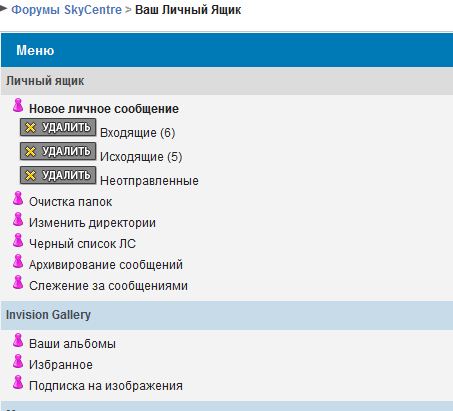The height and width of the screenshot is (411, 453).
Task: Click Удалить button next to Неотправленные
Action: 58,175
